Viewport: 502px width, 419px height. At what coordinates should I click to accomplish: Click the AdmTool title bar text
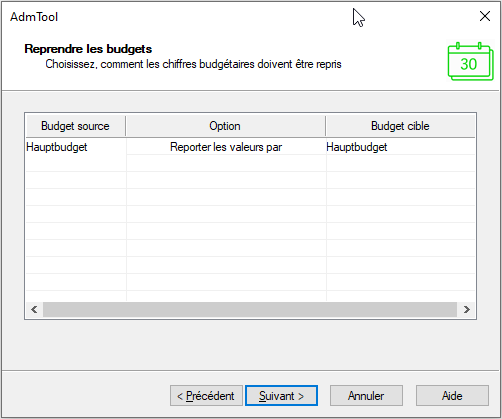(x=34, y=17)
